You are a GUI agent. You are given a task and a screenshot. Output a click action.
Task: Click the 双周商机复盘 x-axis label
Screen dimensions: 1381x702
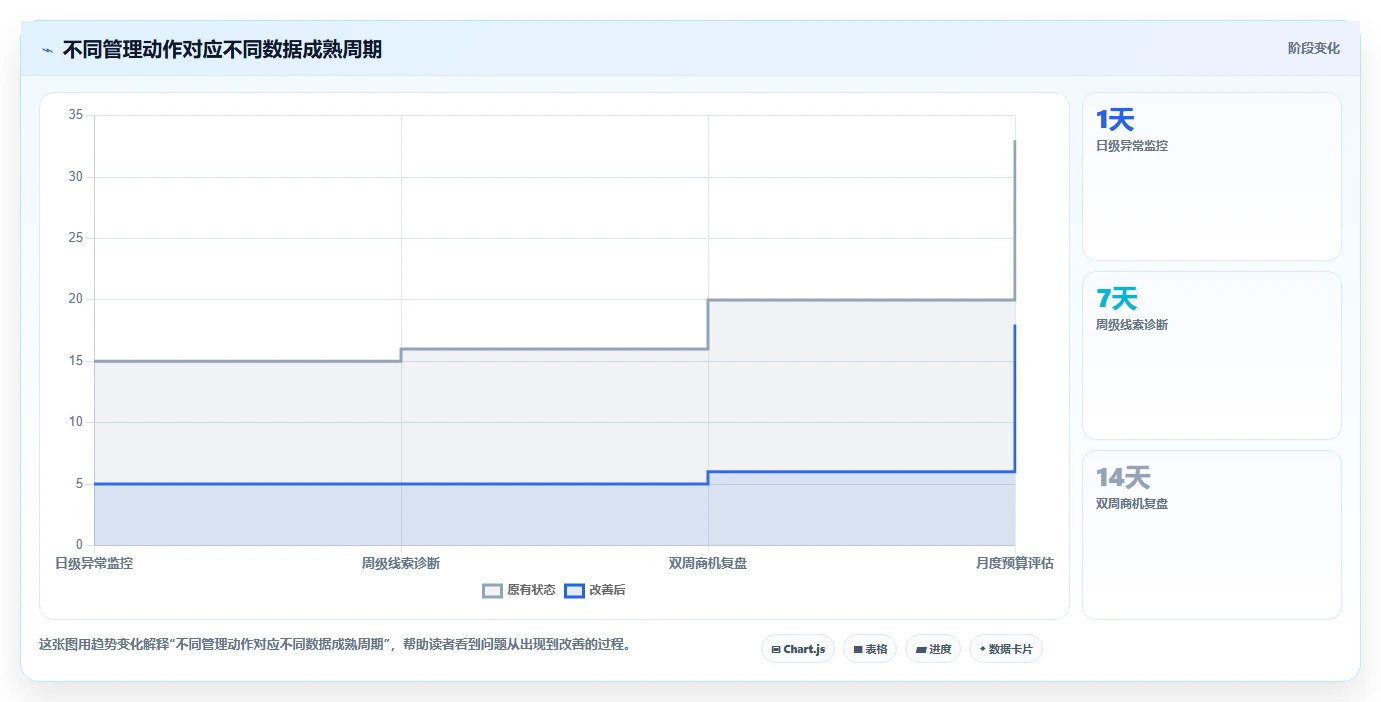tap(708, 563)
